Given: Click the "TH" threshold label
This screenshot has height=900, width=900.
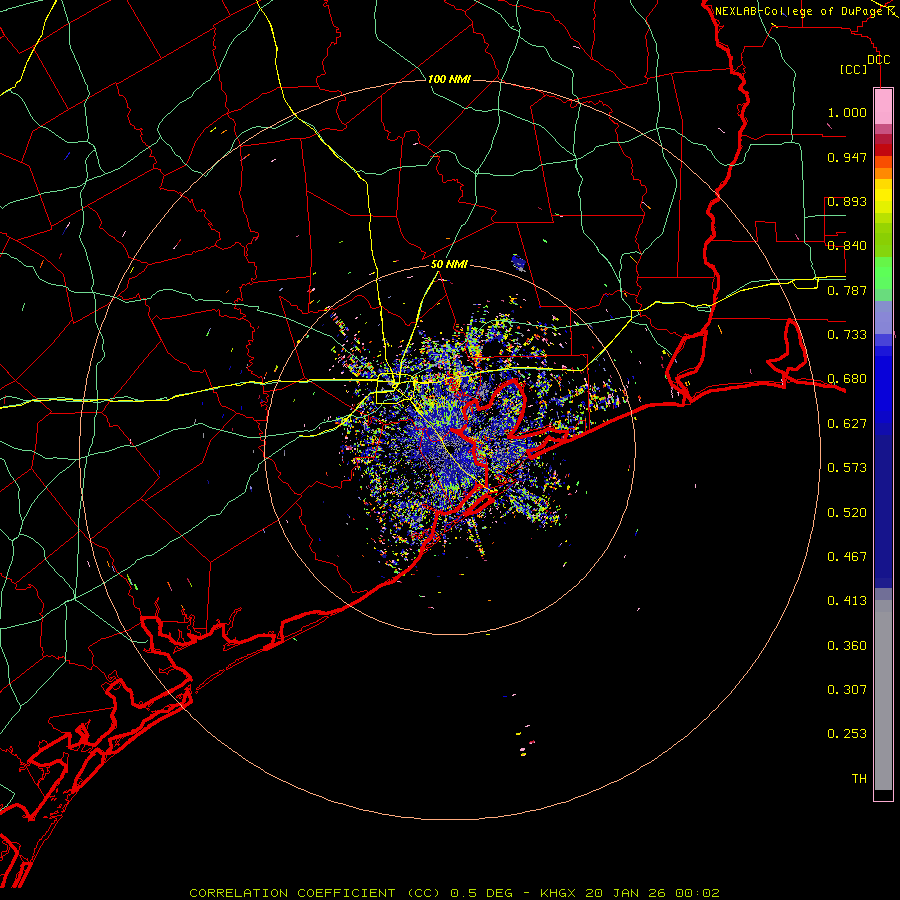Looking at the screenshot, I should pos(859,778).
